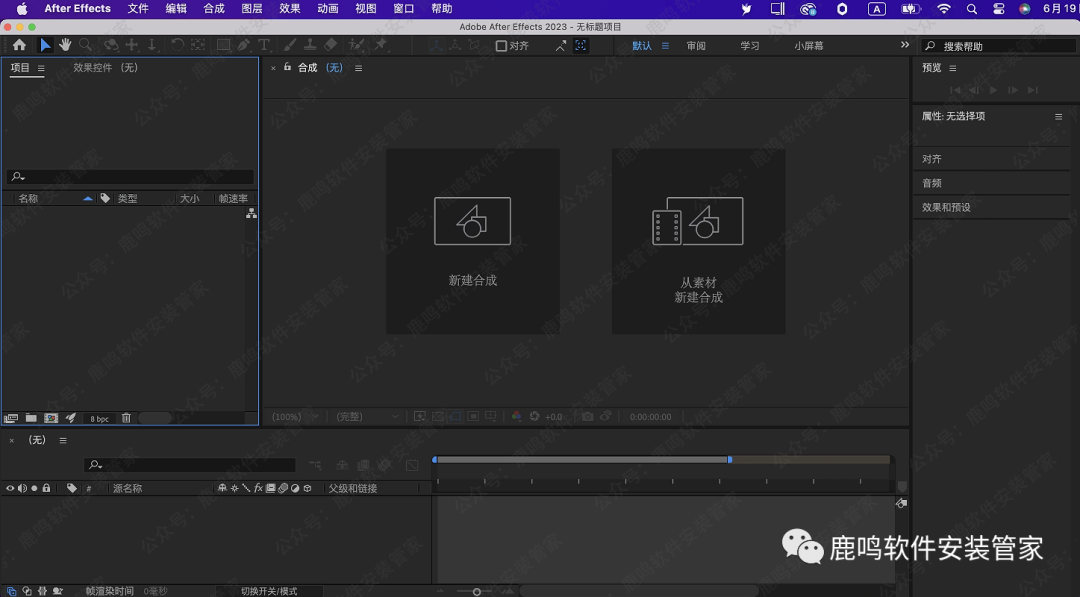Select the Hand tool

65,44
